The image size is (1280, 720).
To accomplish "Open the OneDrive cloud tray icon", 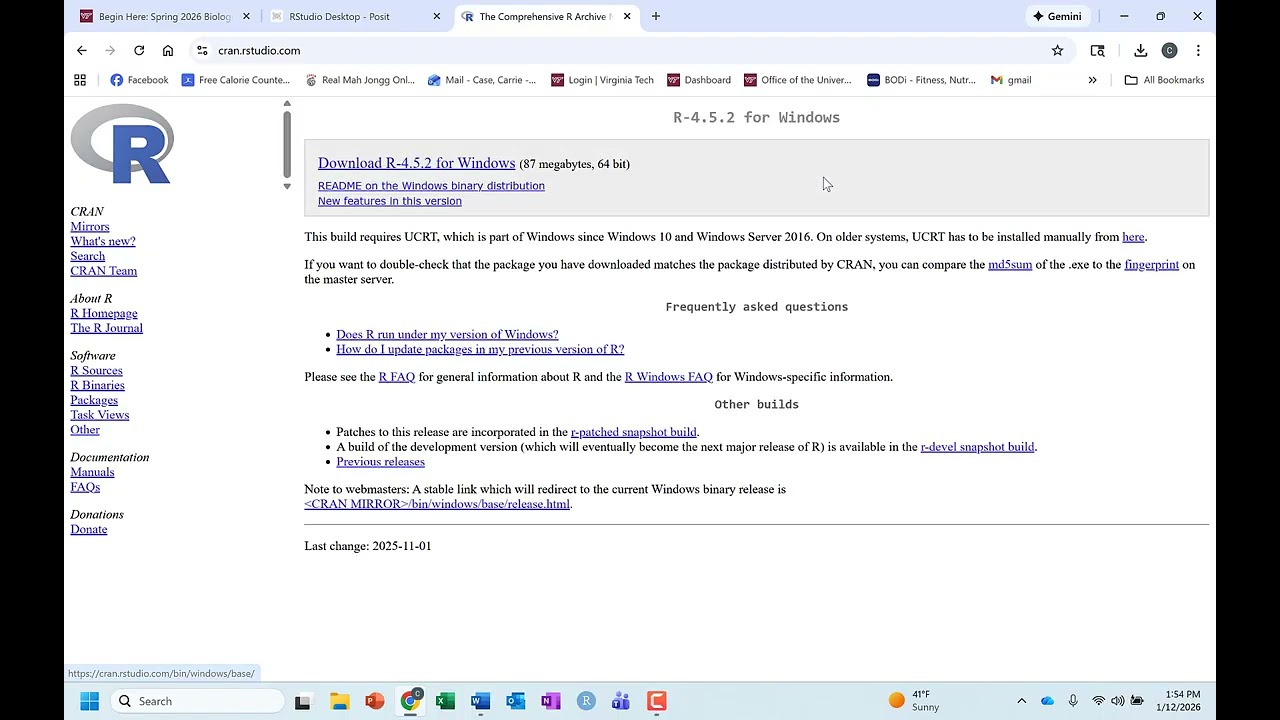I will point(1047,701).
